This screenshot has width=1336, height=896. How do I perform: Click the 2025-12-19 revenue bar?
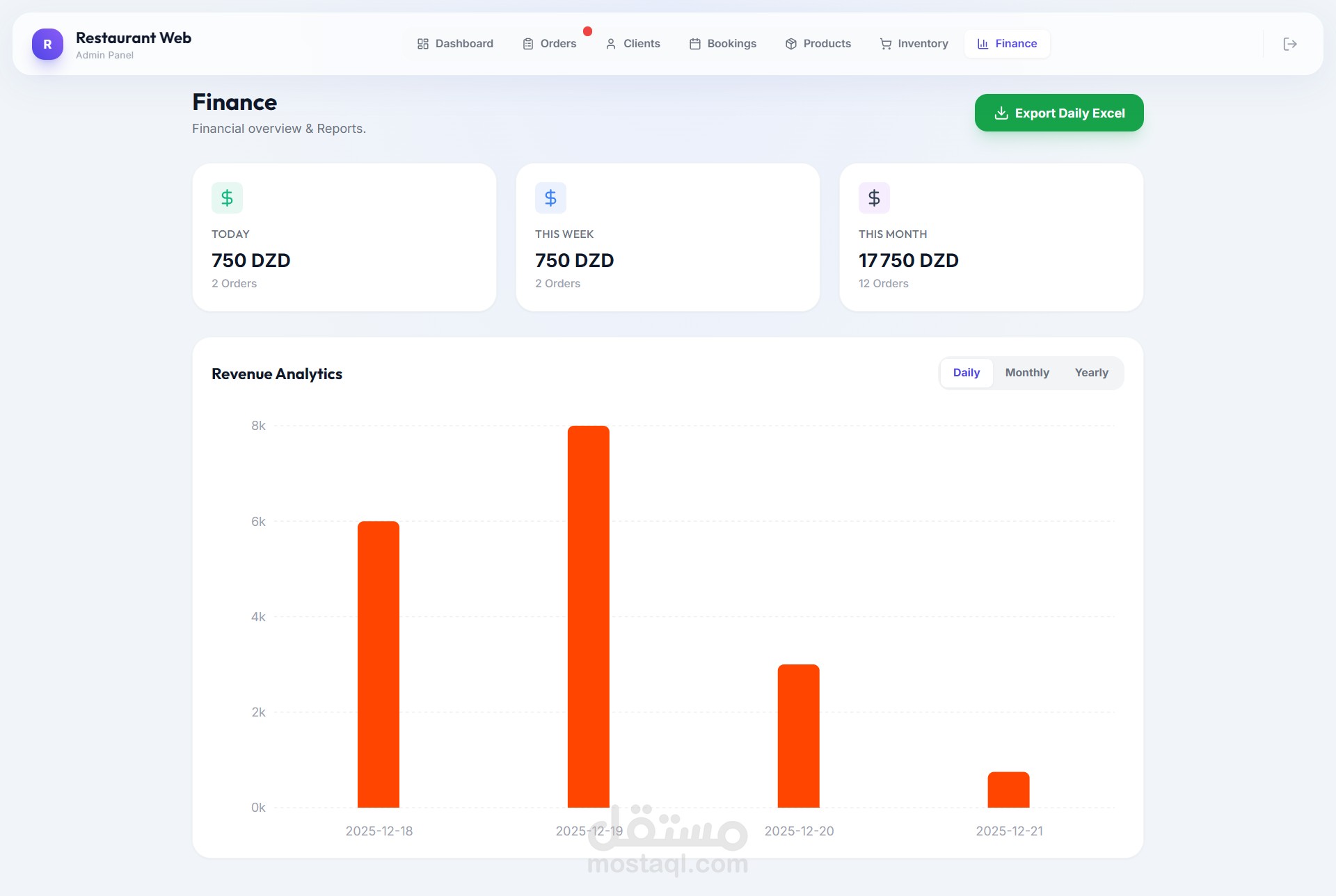[x=588, y=616]
